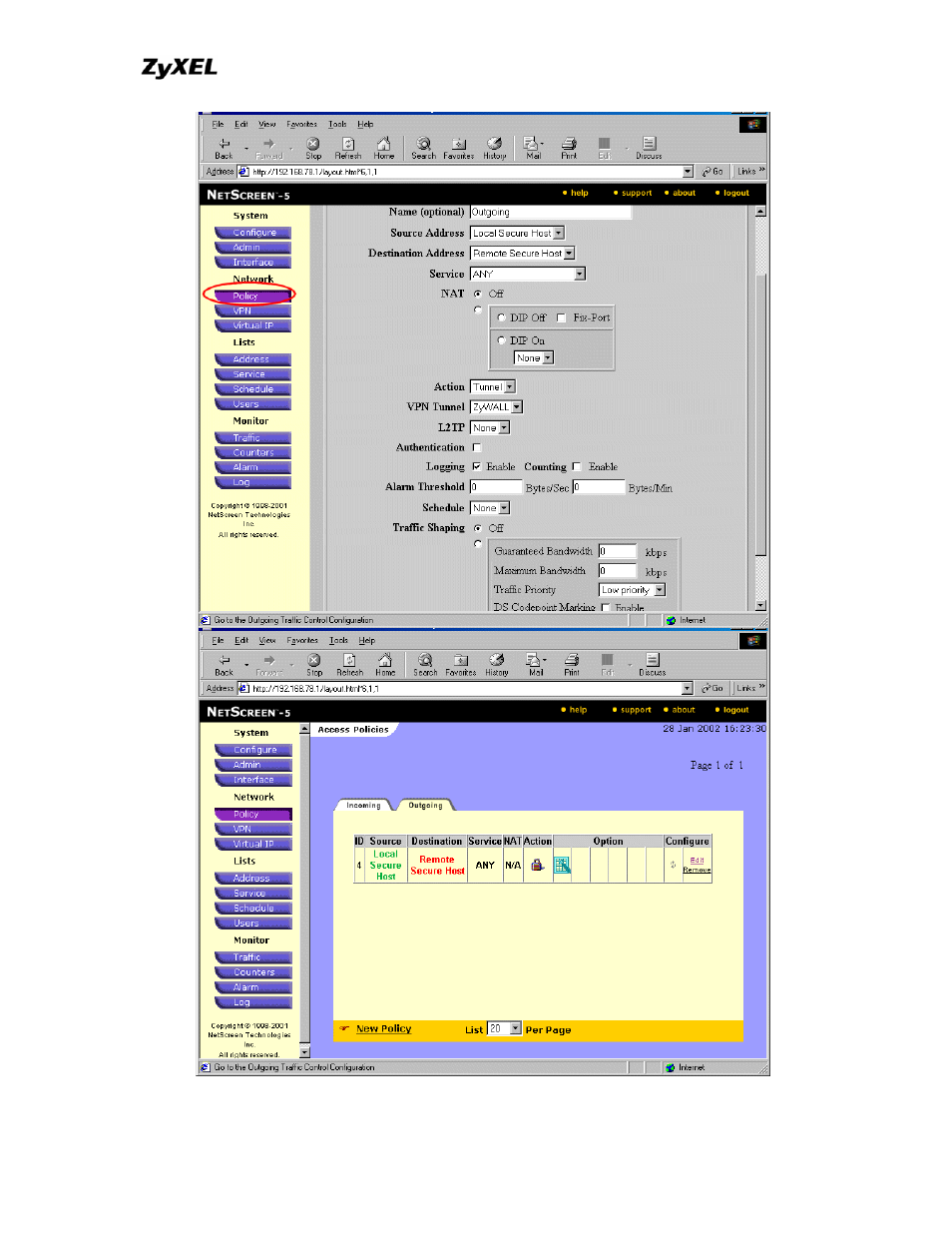Select Traffic Shaping Off radio button
This screenshot has width=952, height=1233.
(478, 528)
